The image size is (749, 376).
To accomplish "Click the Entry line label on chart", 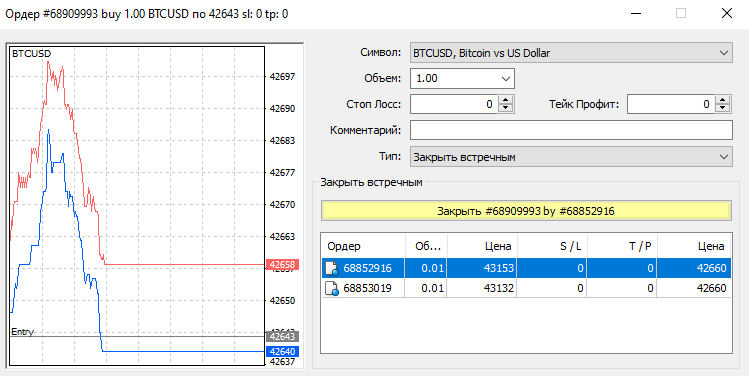I will point(22,332).
